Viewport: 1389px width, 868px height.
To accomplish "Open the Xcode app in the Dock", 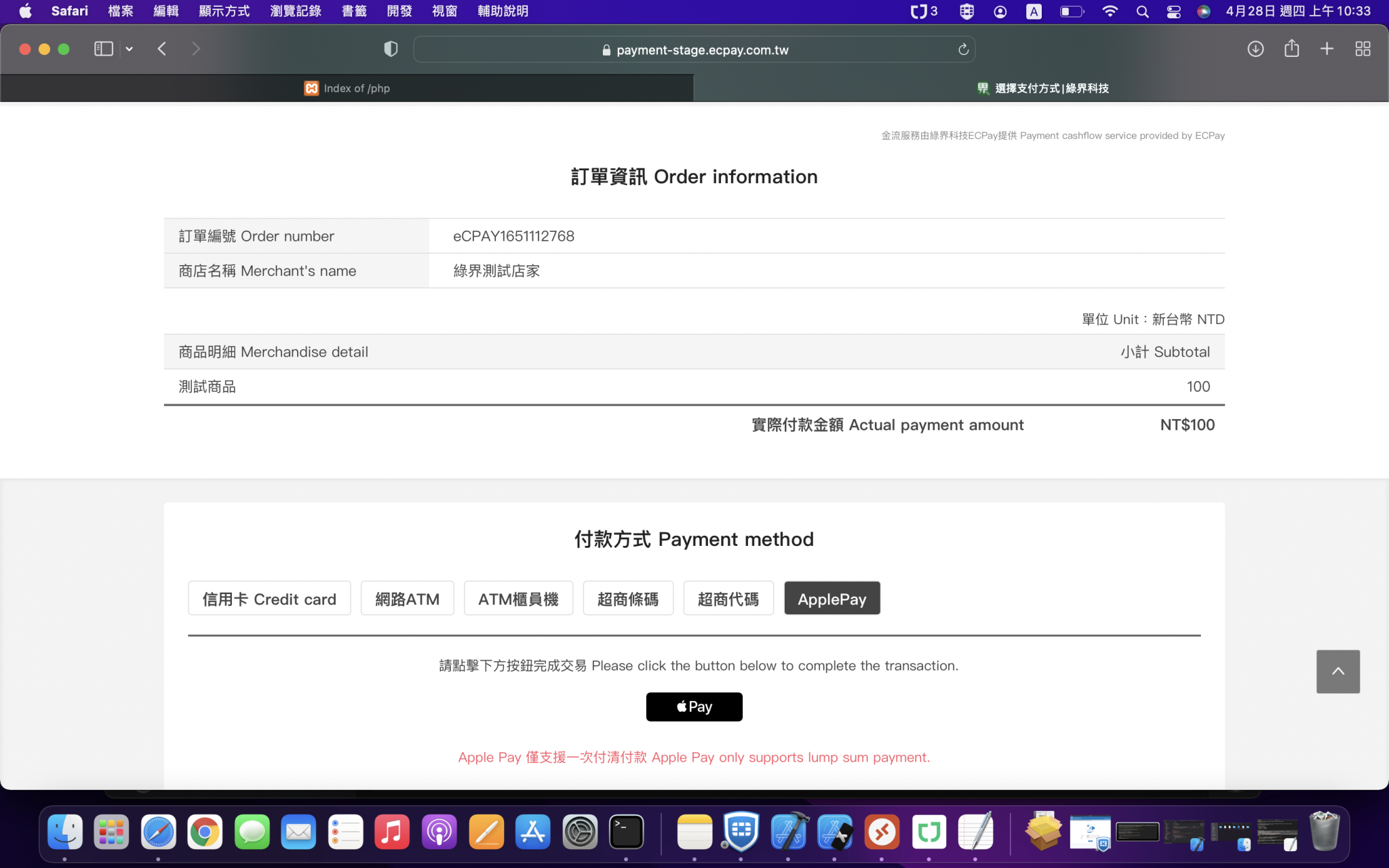I will [789, 832].
